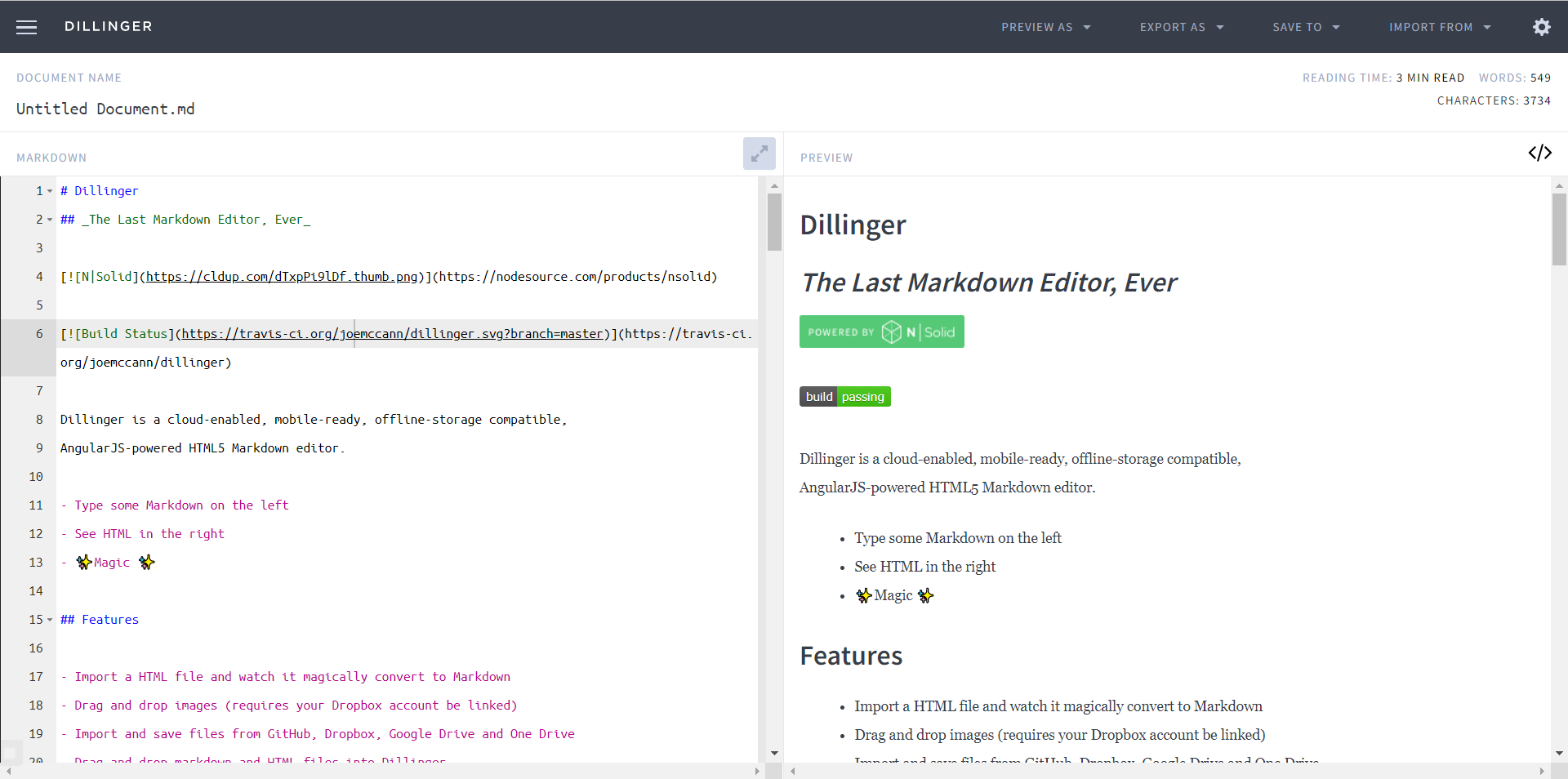The image size is (1568, 779).
Task: Edit the Untitled Document.md name field
Action: 105,109
